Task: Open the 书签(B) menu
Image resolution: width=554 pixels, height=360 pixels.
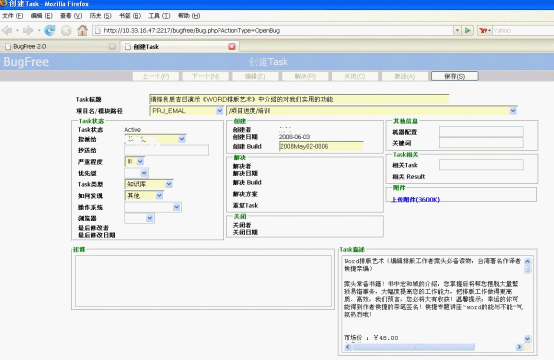Action: tap(130, 16)
